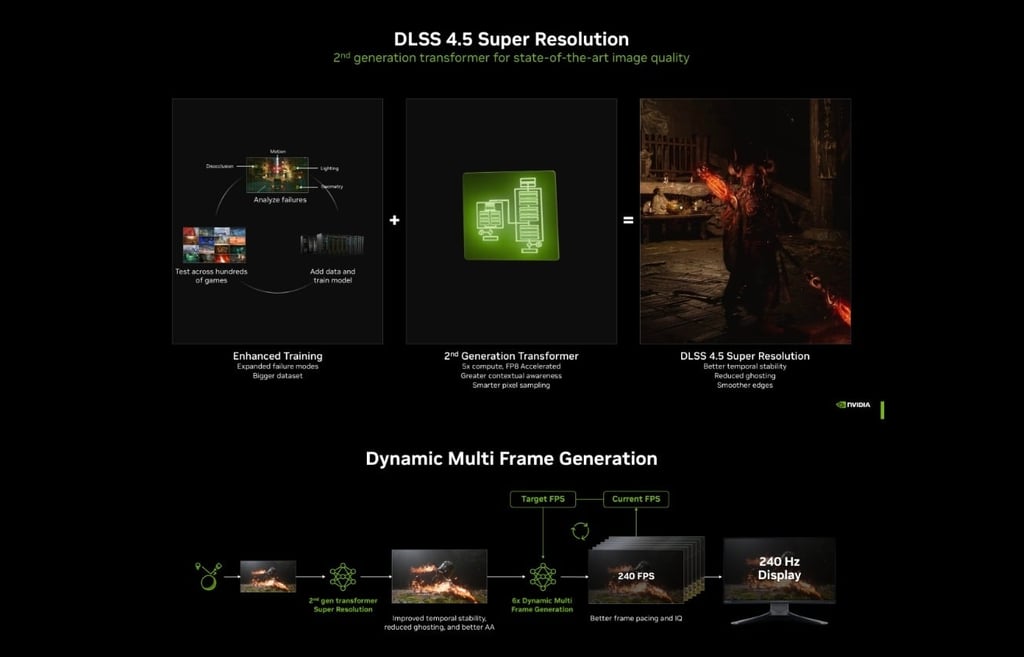Click Better frame pacing and IQ caption
This screenshot has height=657, width=1024.
pyautogui.click(x=636, y=618)
